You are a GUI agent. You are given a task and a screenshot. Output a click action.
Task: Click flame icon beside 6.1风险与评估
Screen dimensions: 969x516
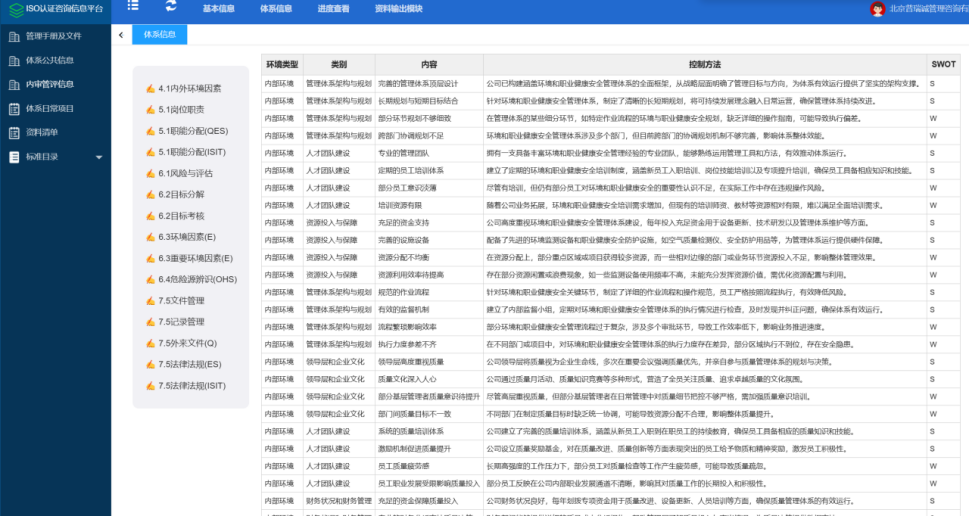pyautogui.click(x=150, y=174)
